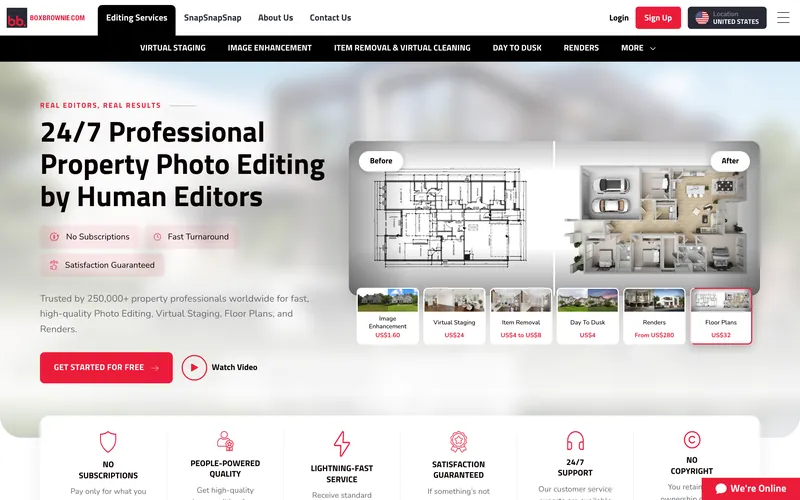Click the People-Powered Quality person icon
Image resolution: width=800 pixels, height=500 pixels.
point(225,441)
